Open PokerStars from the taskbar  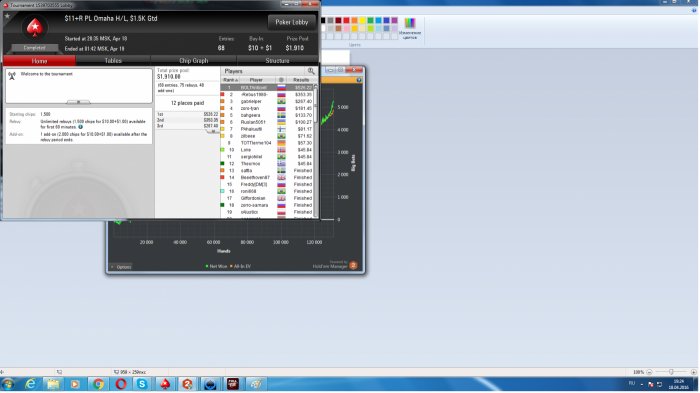(x=165, y=384)
